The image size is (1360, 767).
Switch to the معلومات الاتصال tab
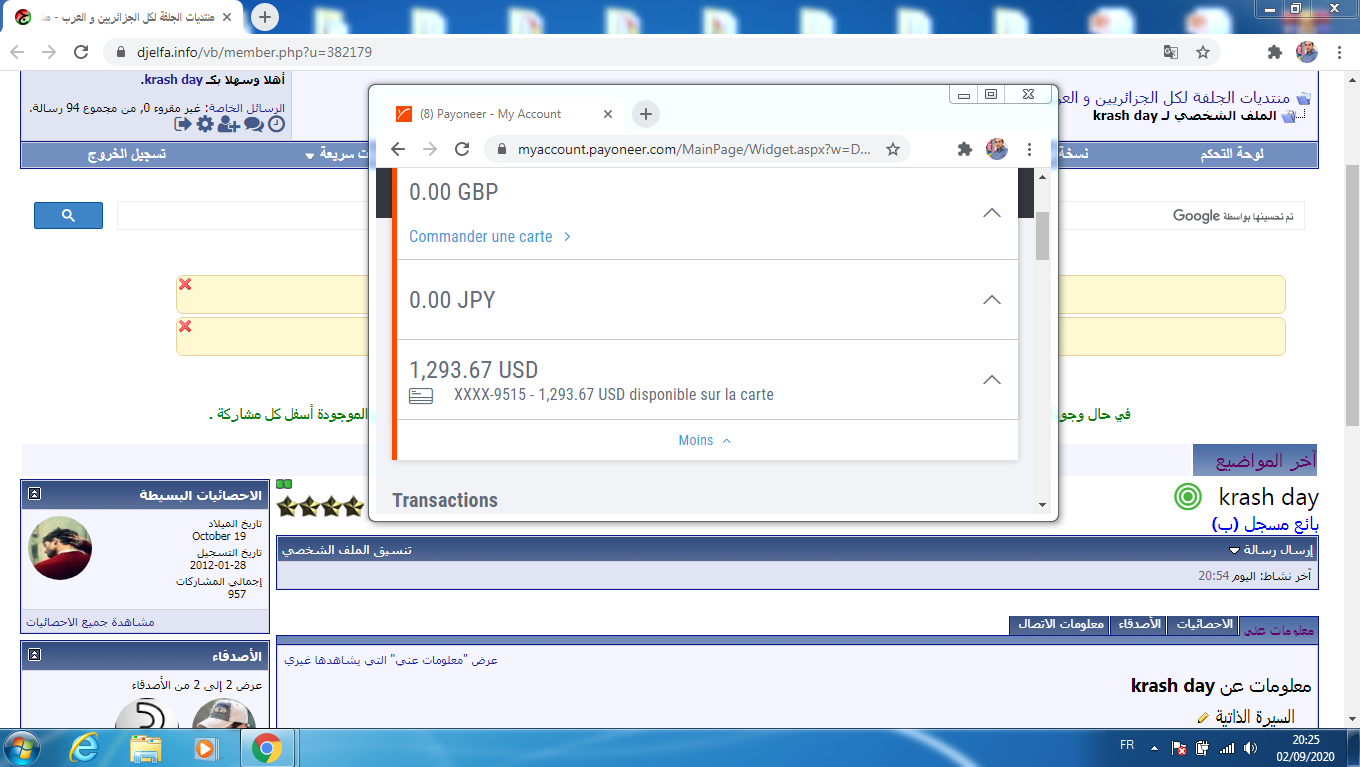1058,624
